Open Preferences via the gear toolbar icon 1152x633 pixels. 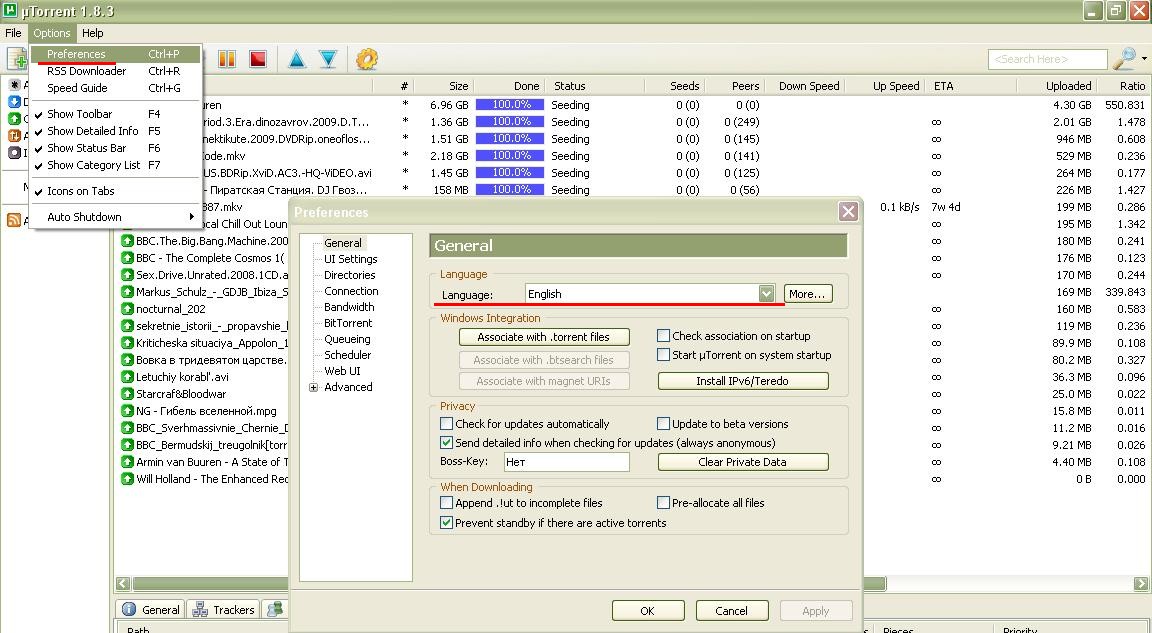pos(367,60)
